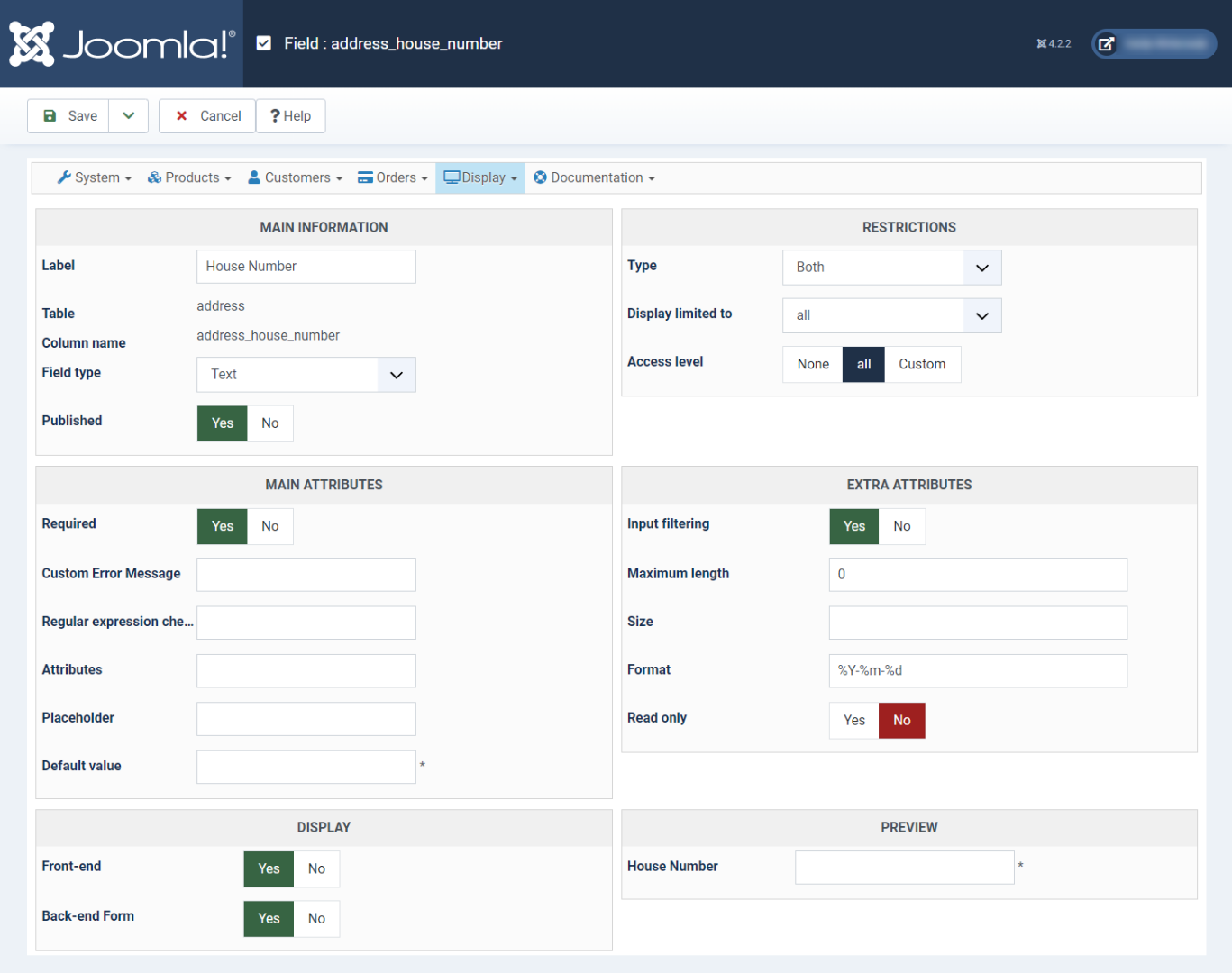
Task: Click the Orders card icon
Action: (x=365, y=177)
